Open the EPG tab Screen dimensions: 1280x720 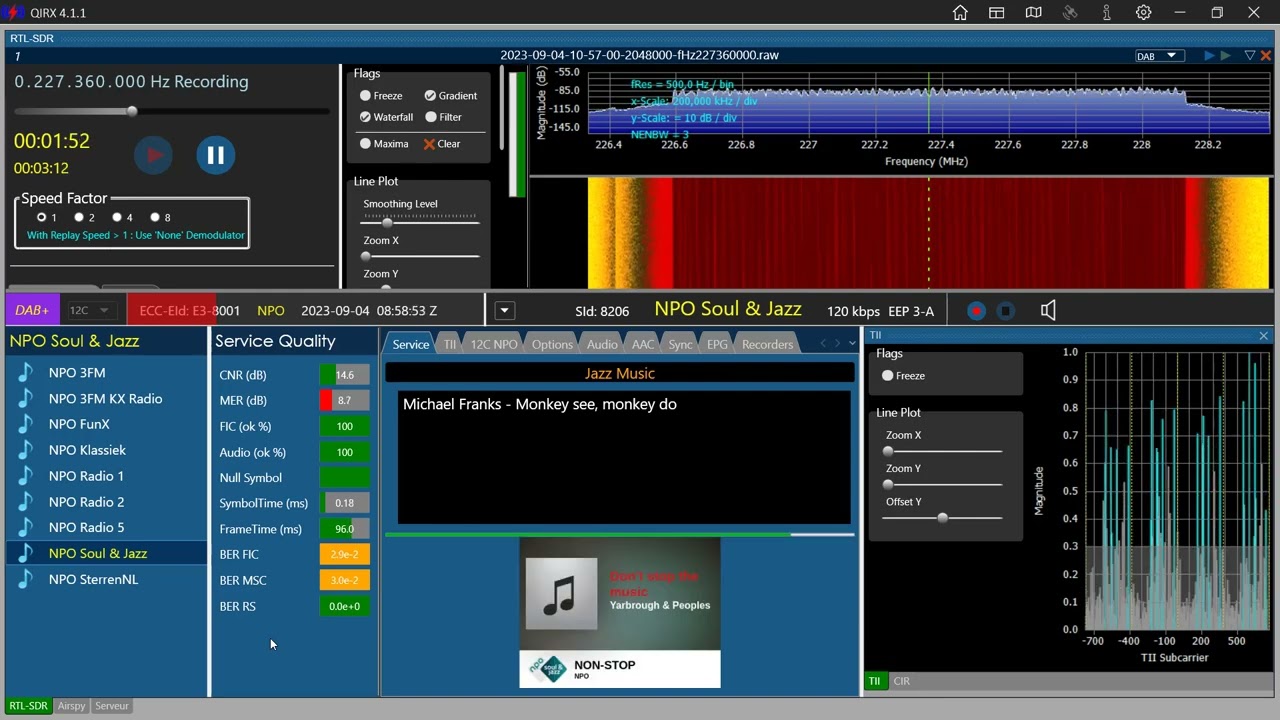[x=717, y=344]
